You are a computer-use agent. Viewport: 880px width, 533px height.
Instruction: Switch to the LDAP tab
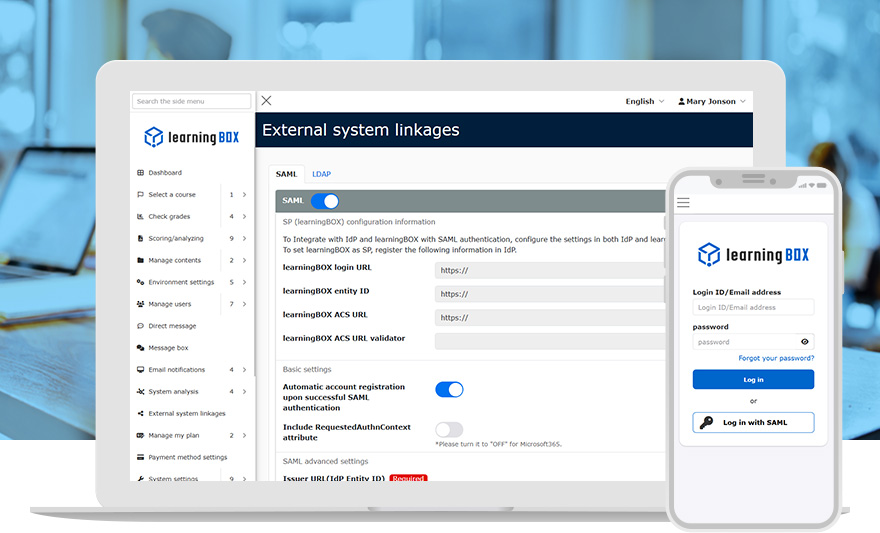pos(321,174)
